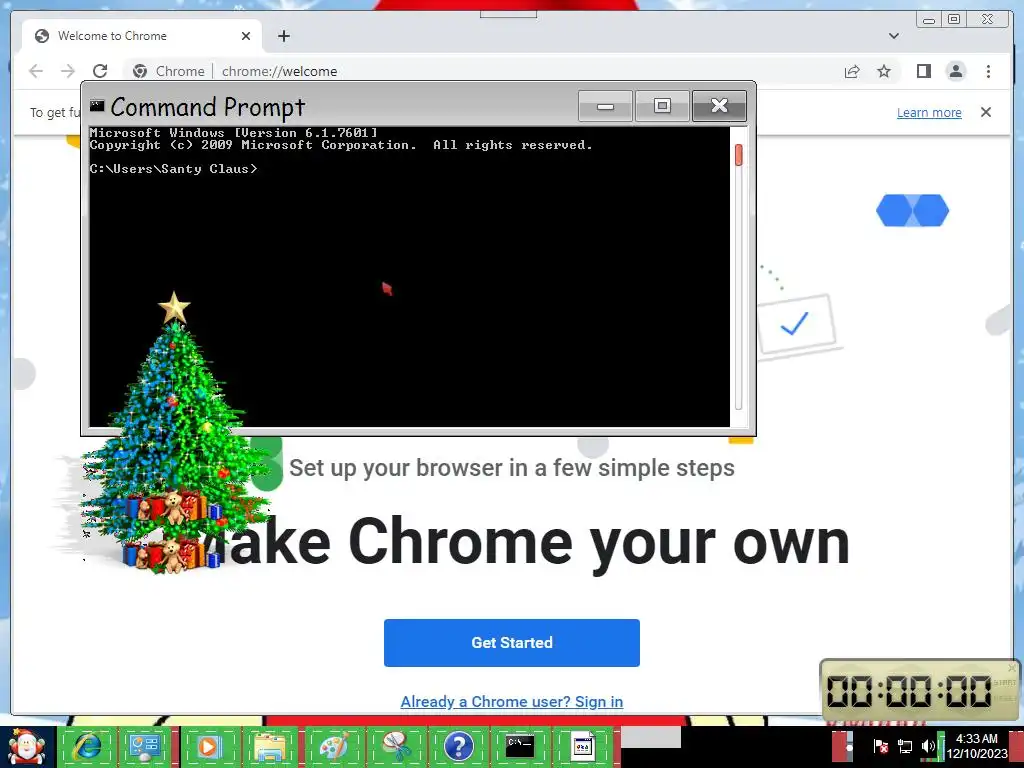Open the volume speaker tray icon

927,746
